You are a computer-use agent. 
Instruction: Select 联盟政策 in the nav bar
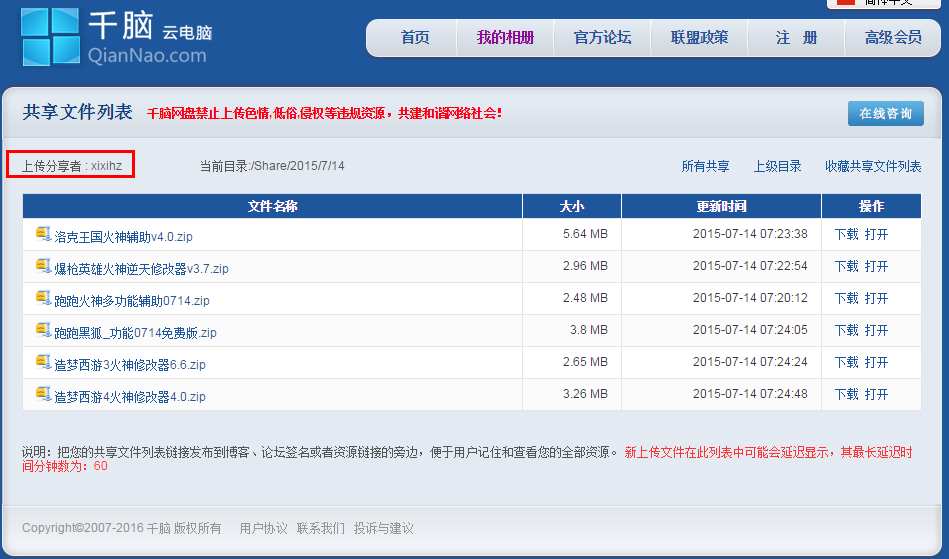[699, 38]
